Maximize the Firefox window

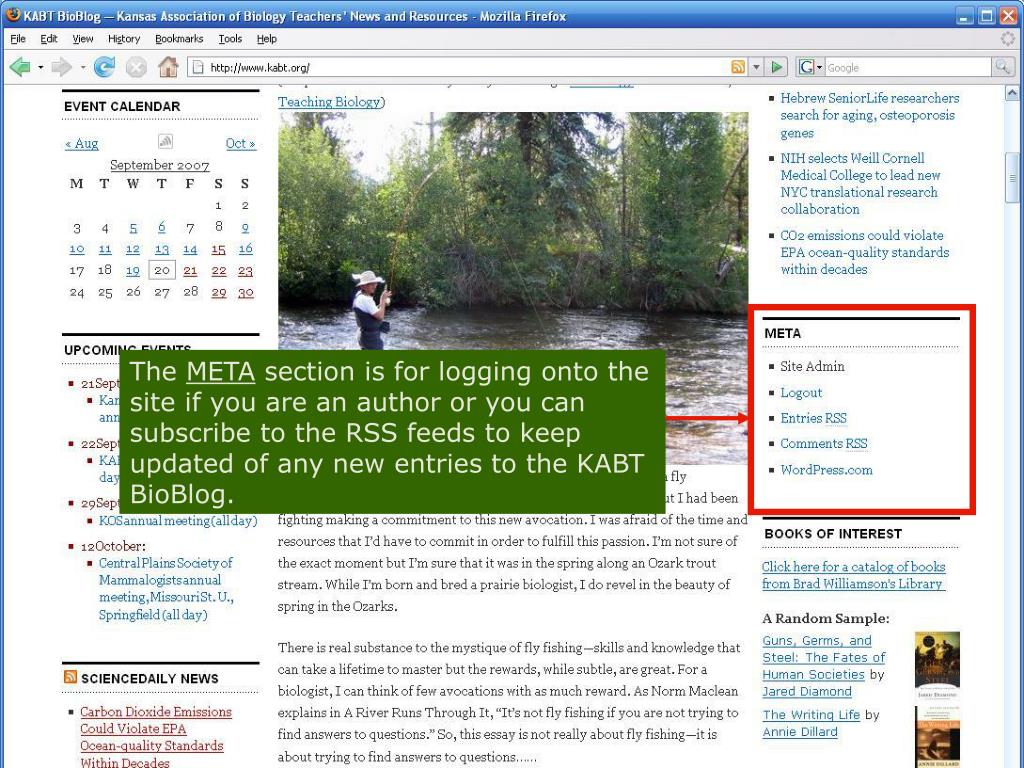click(x=987, y=16)
